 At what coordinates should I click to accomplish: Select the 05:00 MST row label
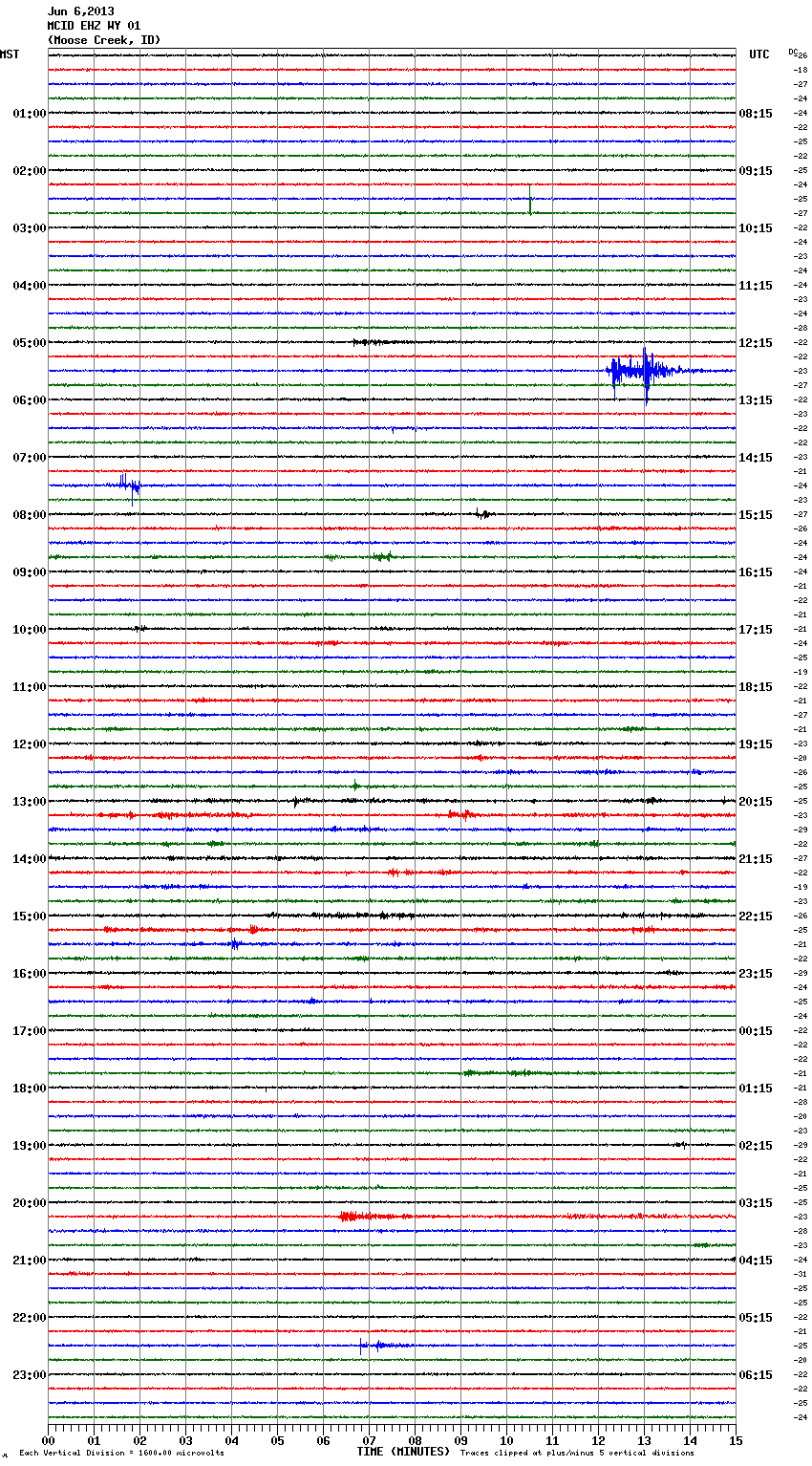click(29, 343)
